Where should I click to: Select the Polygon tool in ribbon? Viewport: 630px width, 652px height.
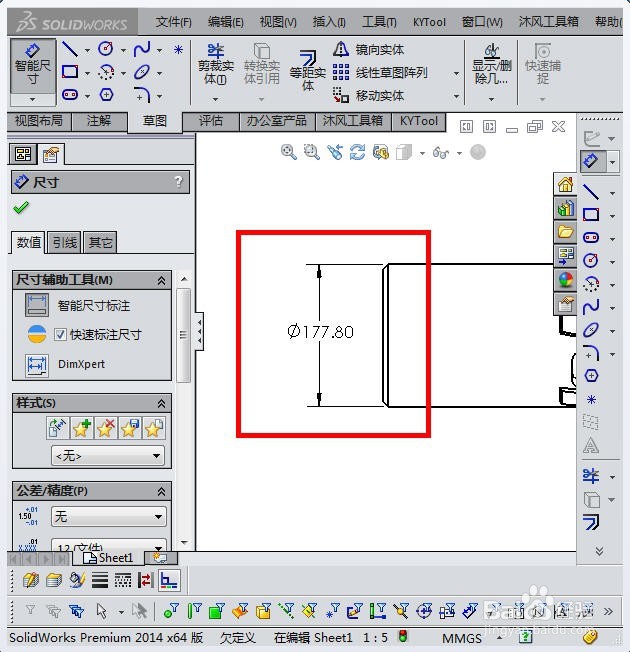[x=106, y=95]
